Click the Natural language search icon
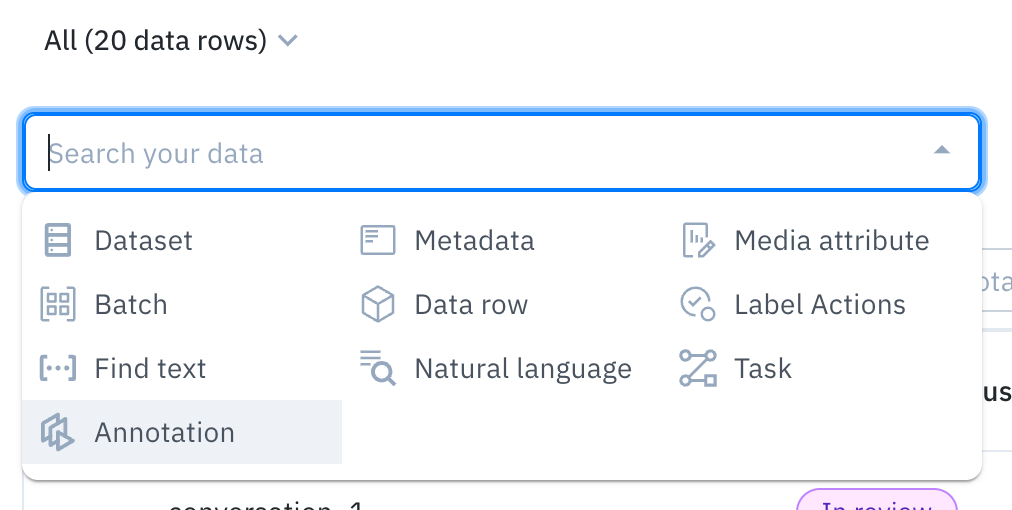Screen dimensions: 1012x510 (378, 369)
